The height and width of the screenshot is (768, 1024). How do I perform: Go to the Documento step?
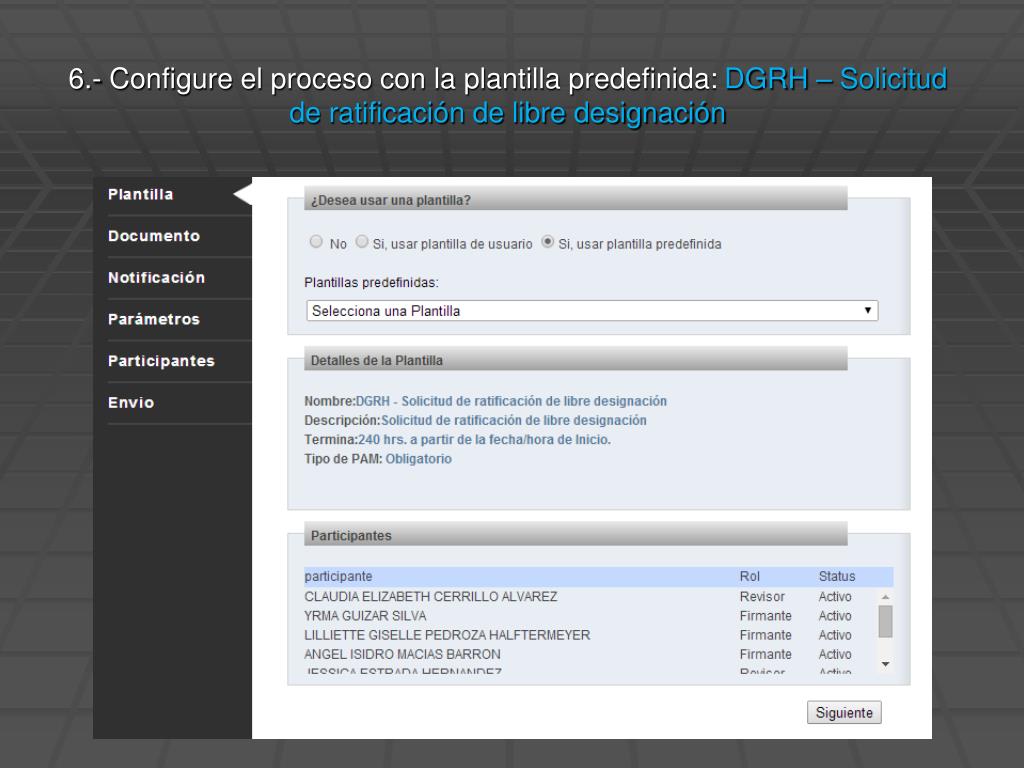[154, 236]
